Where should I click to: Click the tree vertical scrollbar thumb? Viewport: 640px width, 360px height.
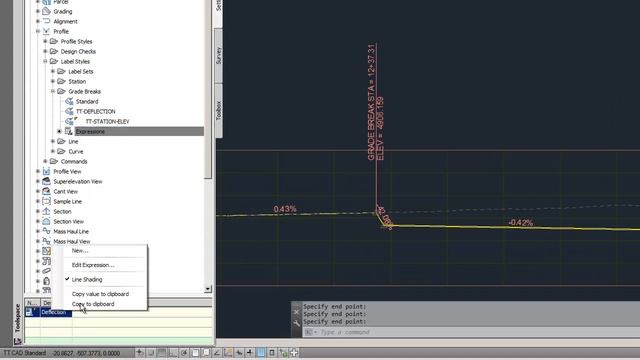click(208, 89)
